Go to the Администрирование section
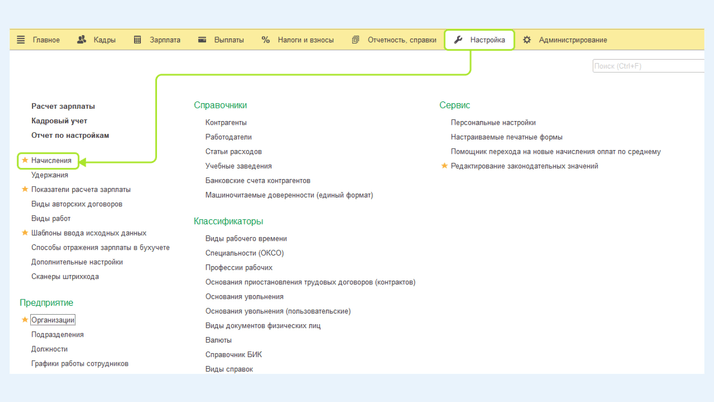Viewport: 714px width, 402px height. click(573, 40)
